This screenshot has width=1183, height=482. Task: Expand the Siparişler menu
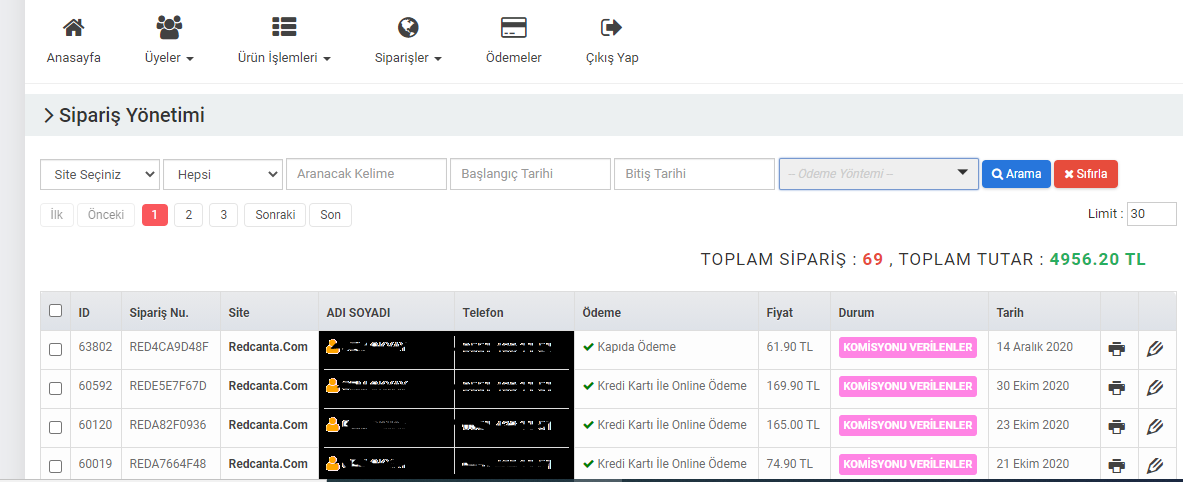pos(408,58)
